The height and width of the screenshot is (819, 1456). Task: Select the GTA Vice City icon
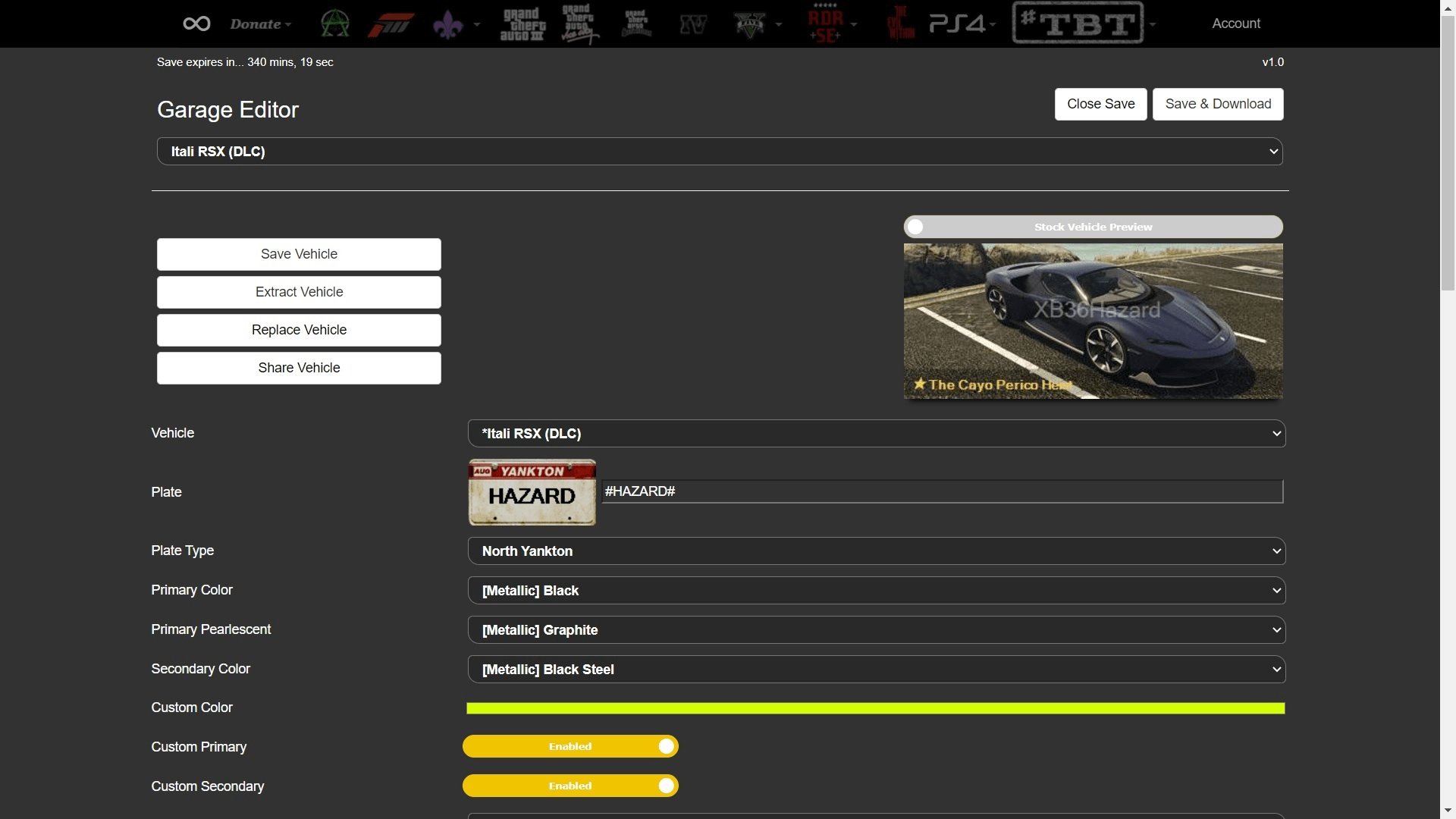[x=579, y=24]
